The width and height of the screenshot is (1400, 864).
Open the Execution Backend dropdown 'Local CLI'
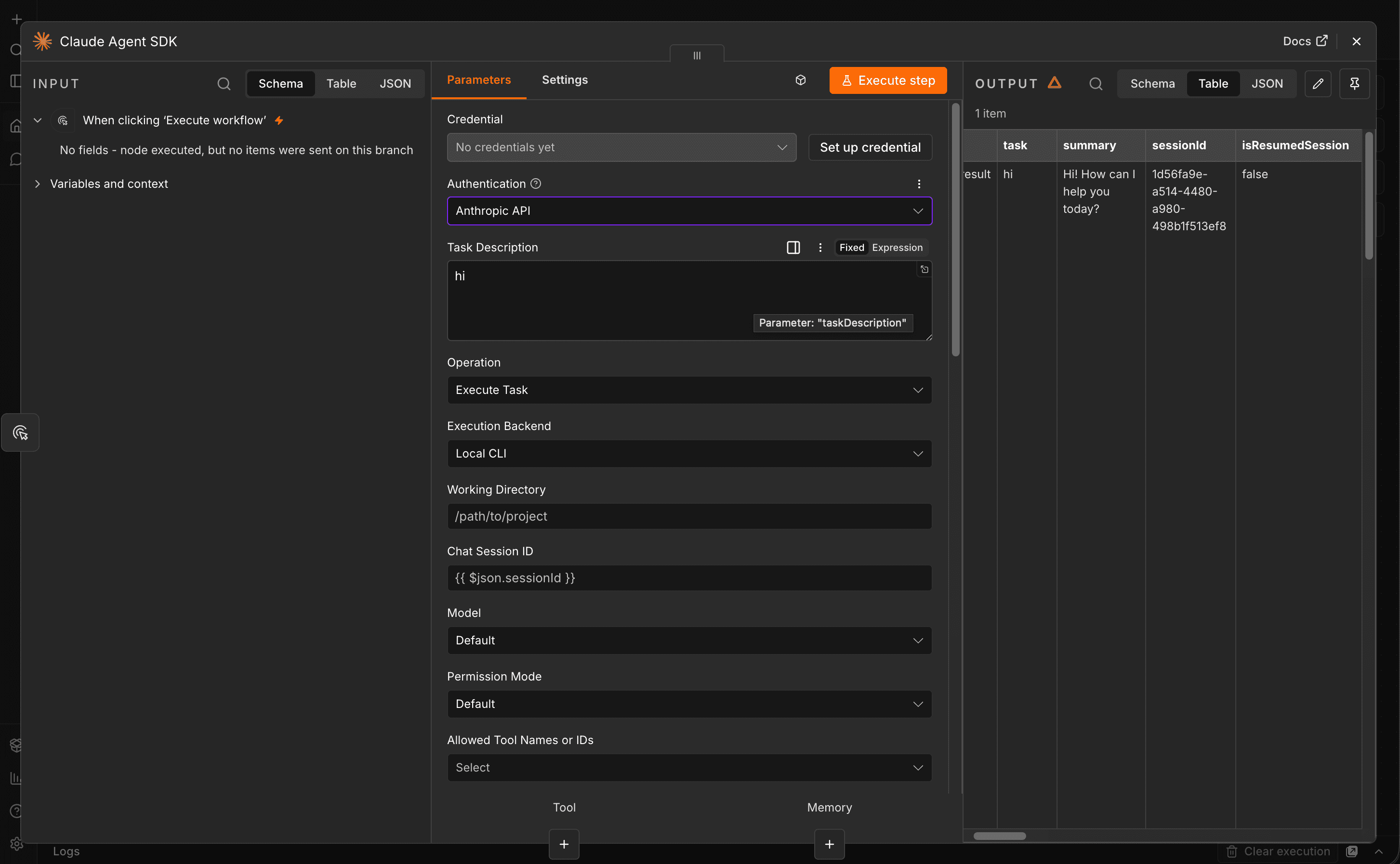tap(689, 454)
